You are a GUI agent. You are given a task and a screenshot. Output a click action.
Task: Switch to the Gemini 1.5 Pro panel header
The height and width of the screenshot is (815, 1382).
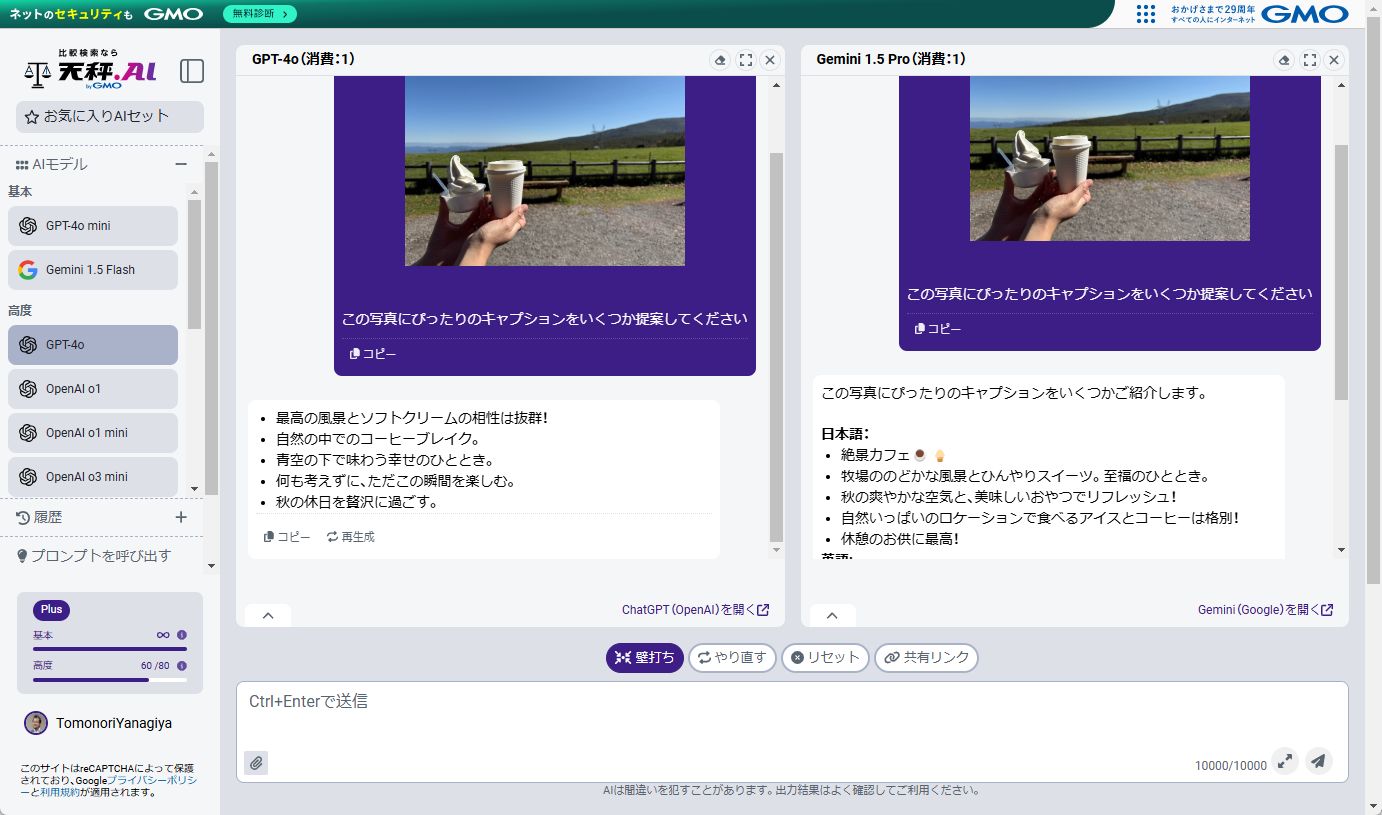click(x=892, y=59)
